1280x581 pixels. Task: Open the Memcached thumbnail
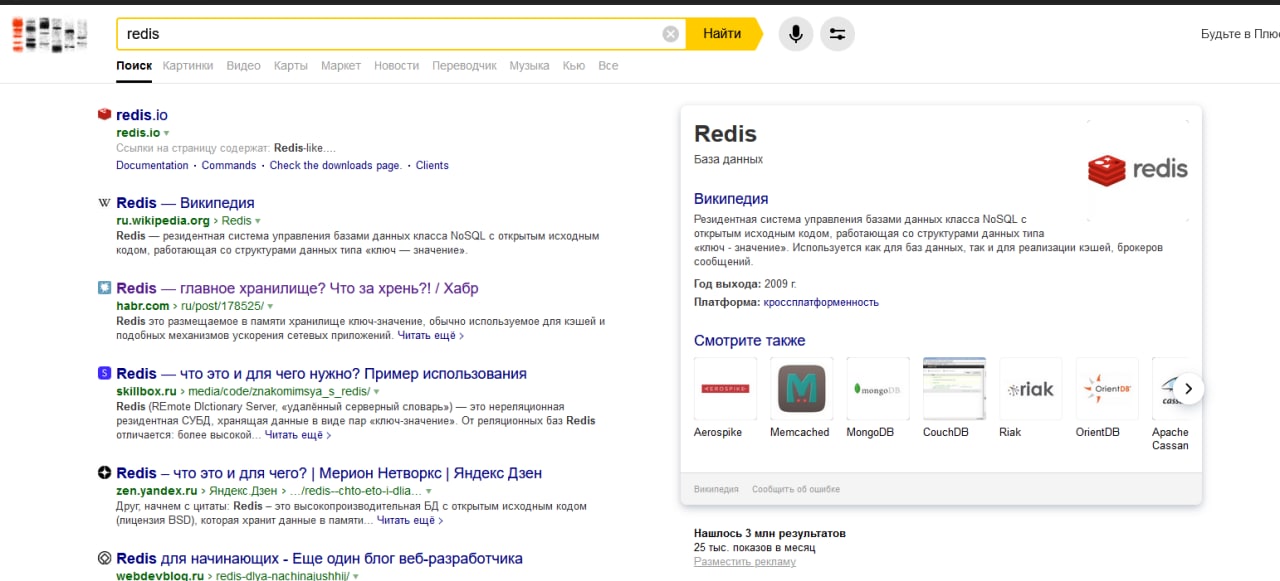coord(801,388)
